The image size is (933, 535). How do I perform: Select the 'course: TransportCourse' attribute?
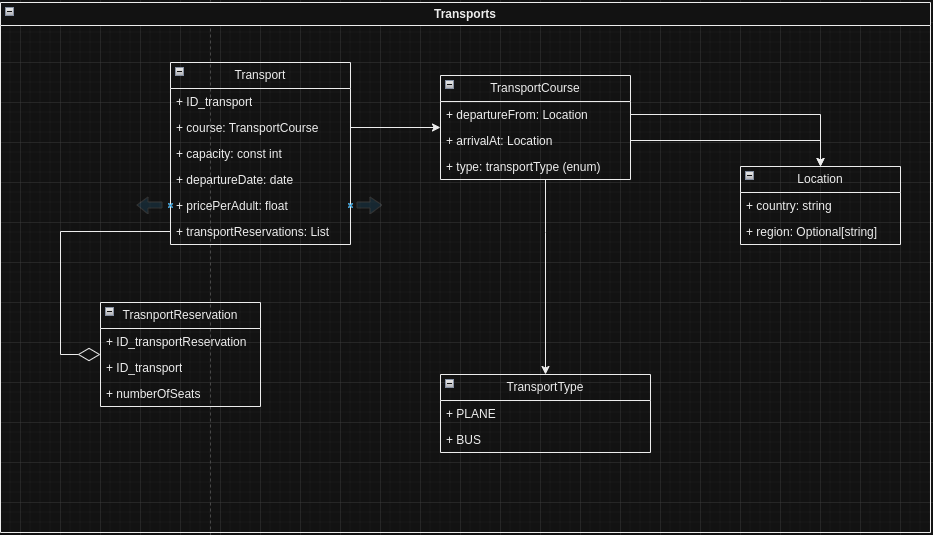pos(260,128)
